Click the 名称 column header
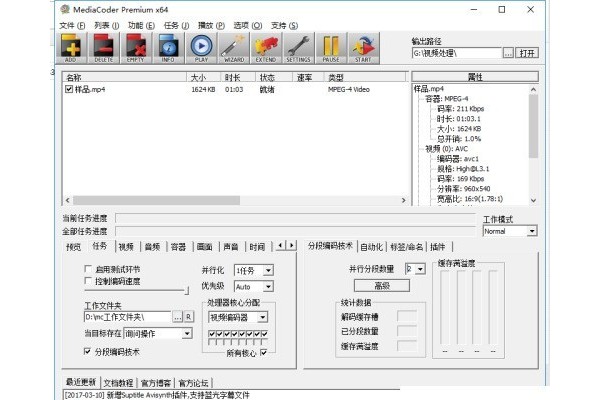The width and height of the screenshot is (600, 400). [x=124, y=77]
